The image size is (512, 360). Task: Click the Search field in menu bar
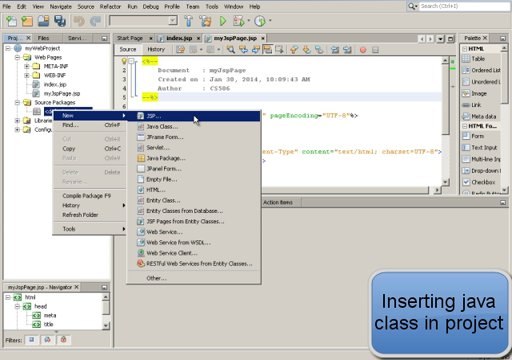(464, 6)
